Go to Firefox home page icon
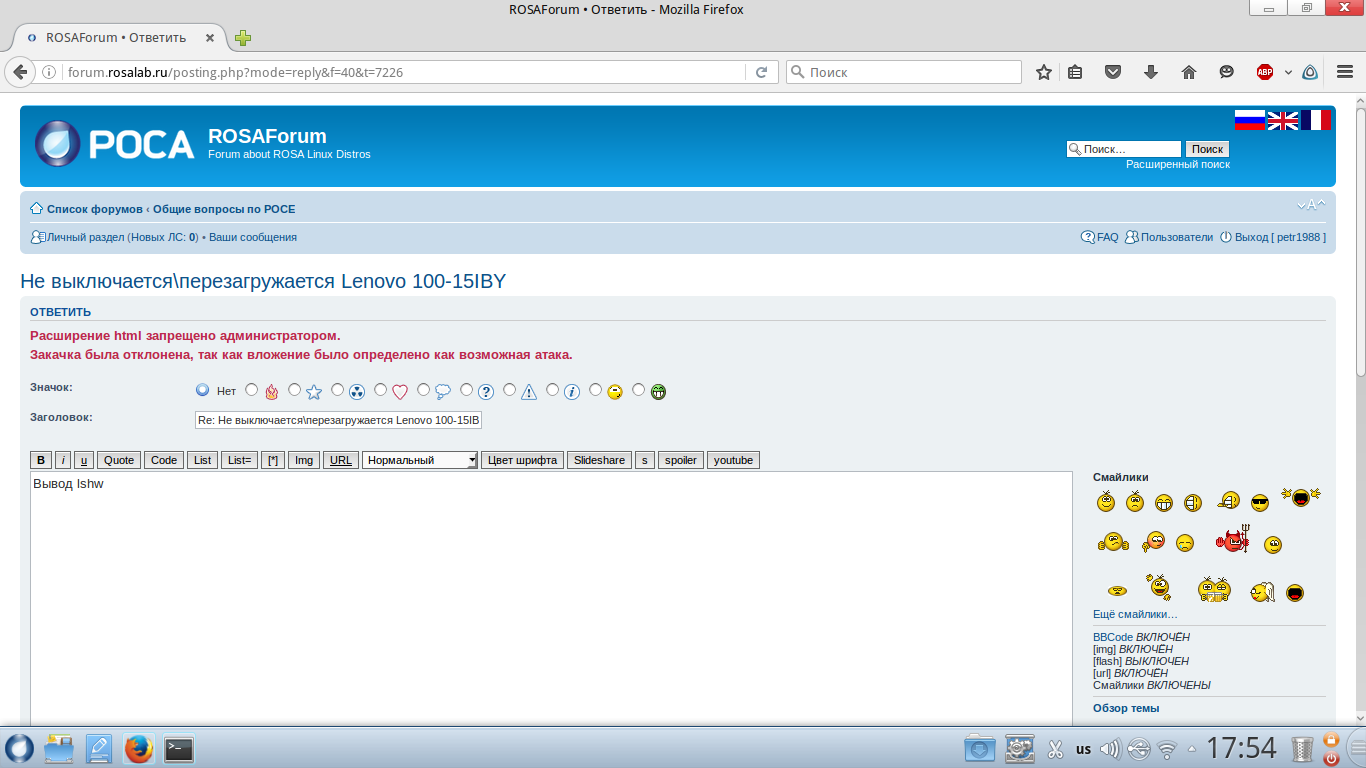1366x768 pixels. (1189, 72)
